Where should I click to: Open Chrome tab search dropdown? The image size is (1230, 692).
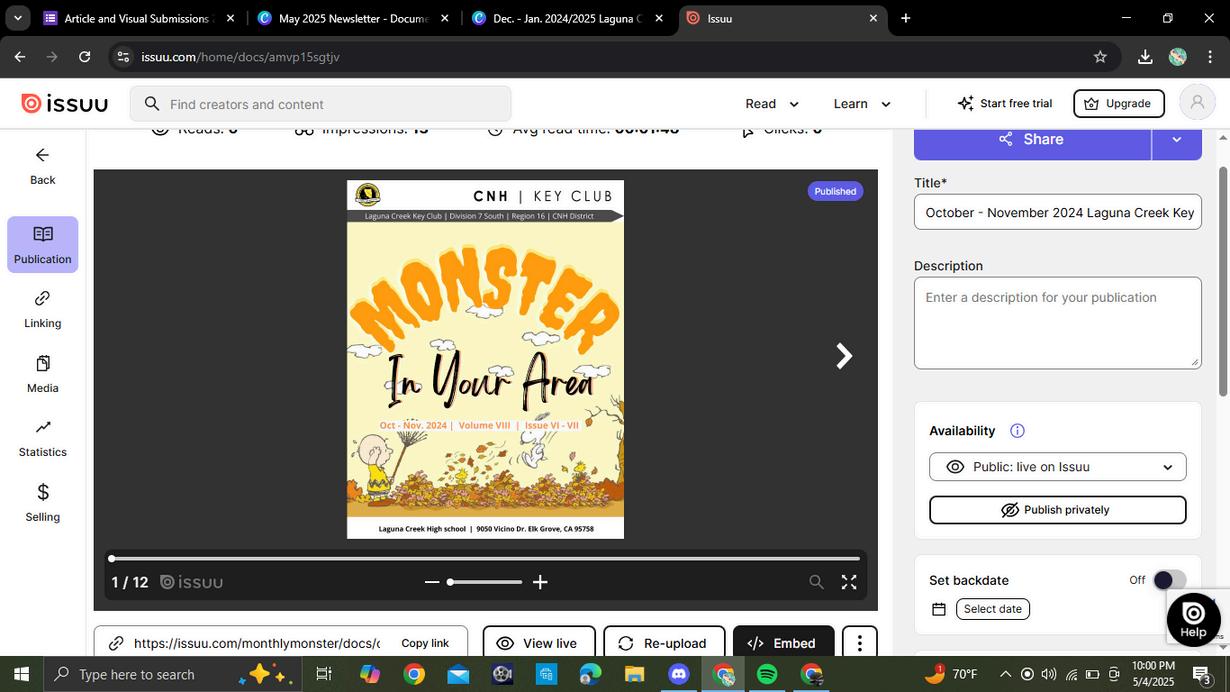pyautogui.click(x=17, y=18)
